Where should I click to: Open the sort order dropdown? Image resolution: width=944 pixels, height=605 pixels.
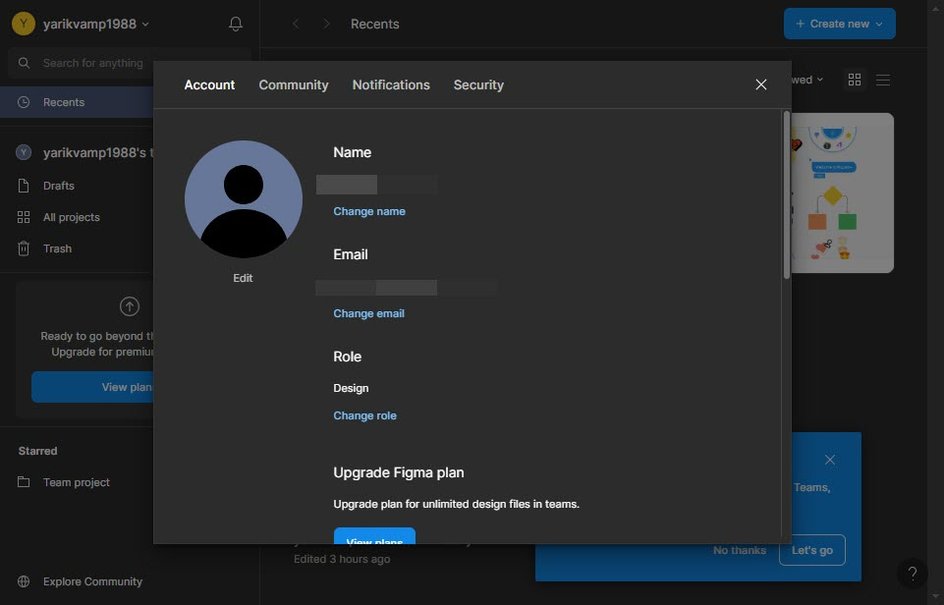(808, 80)
